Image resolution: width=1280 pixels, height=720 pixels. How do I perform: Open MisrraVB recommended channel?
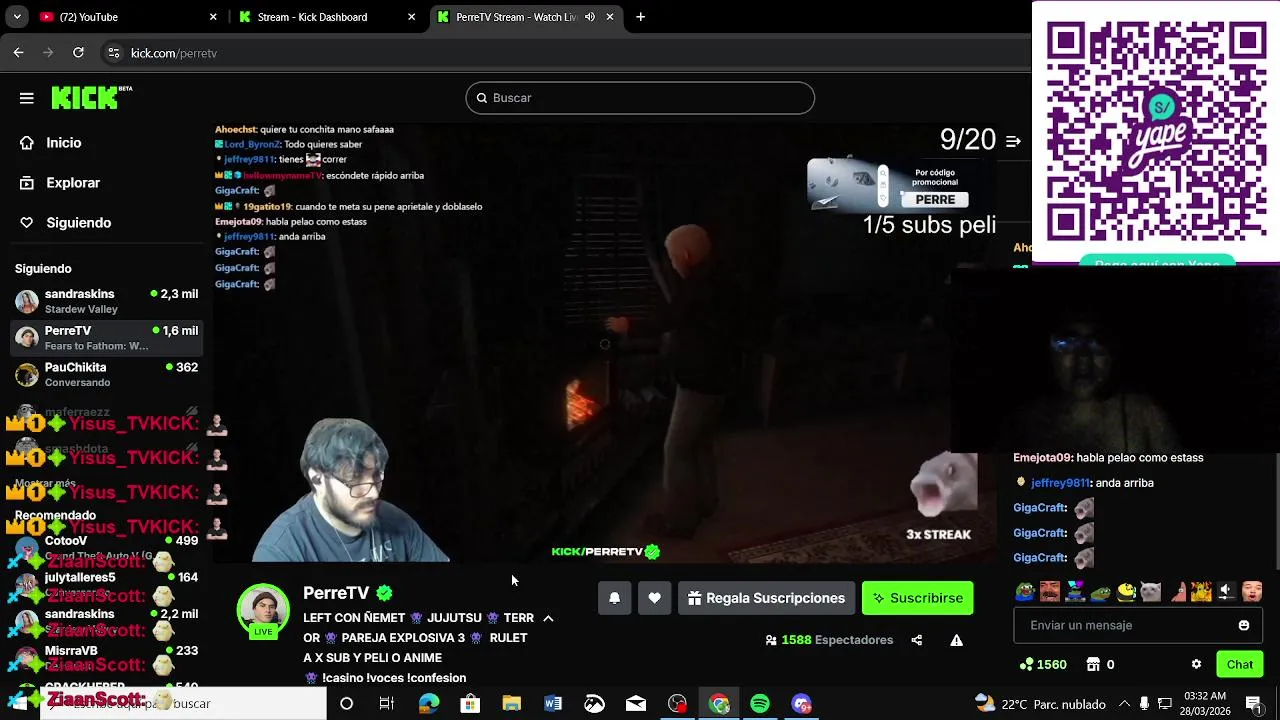pos(106,657)
